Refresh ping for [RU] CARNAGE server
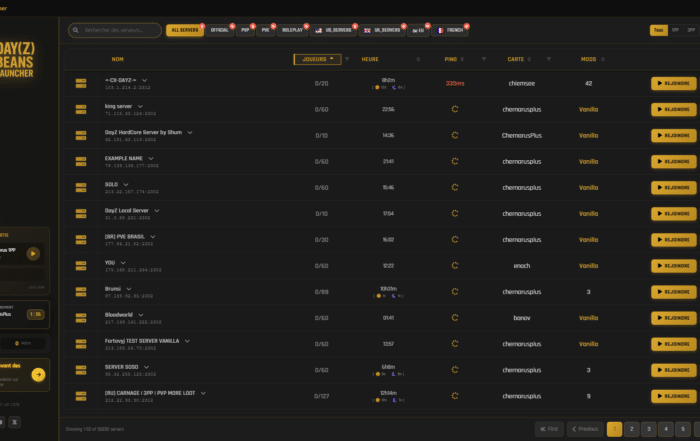Viewport: 700px width, 441px height. [x=454, y=396]
